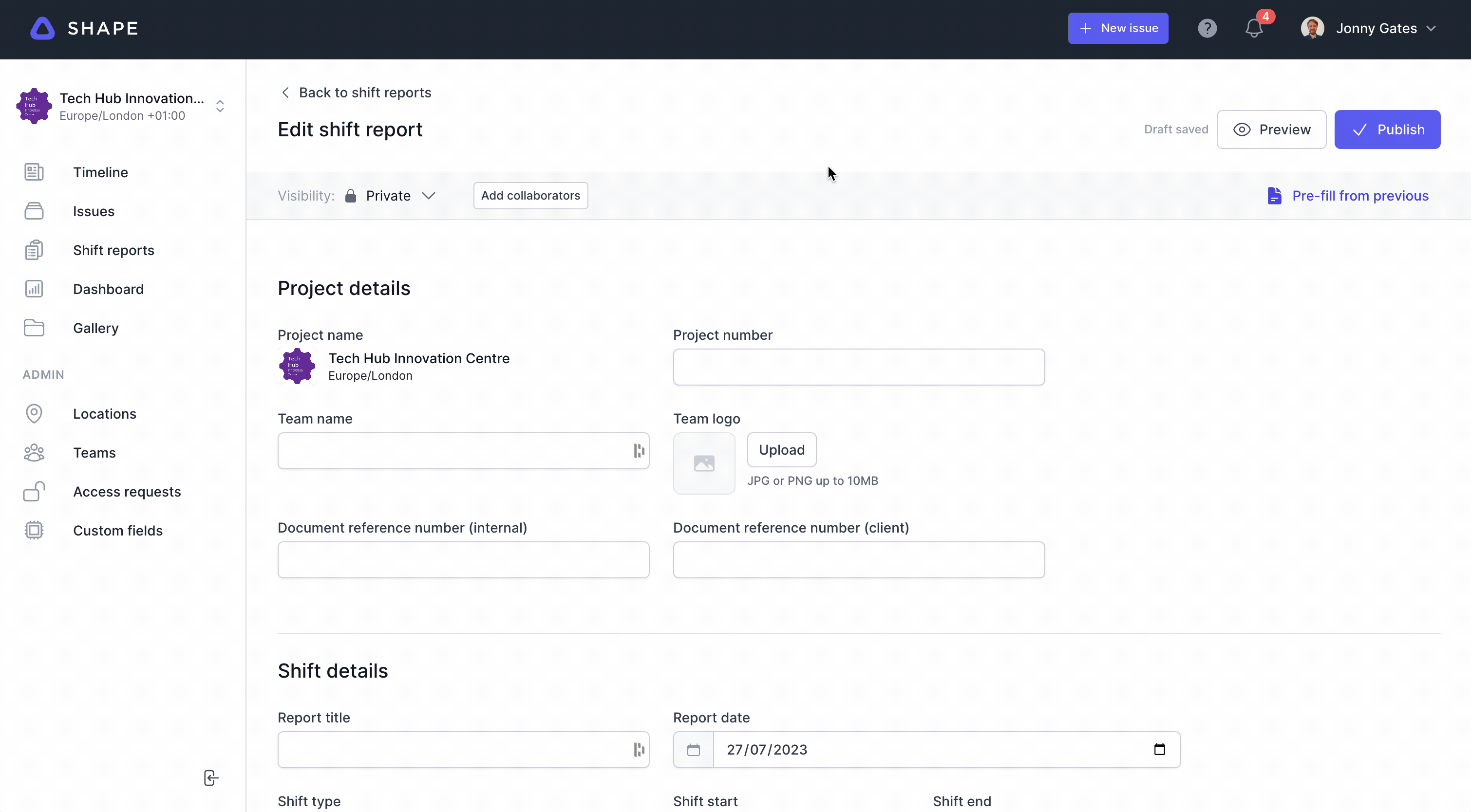Click the Gallery folder icon
The image size is (1471, 812).
click(34, 328)
